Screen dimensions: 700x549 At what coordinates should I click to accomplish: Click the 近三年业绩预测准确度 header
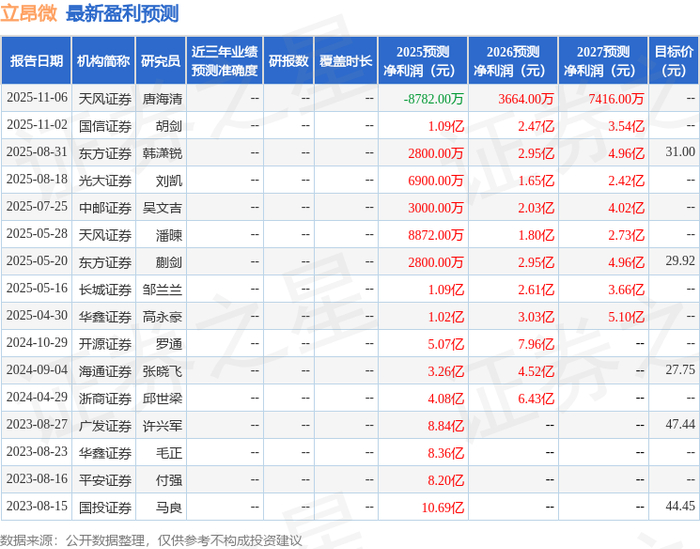pyautogui.click(x=225, y=61)
